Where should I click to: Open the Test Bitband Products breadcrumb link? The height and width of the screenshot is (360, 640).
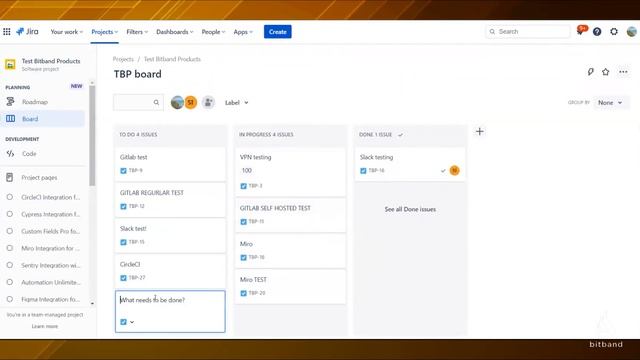tap(172, 59)
